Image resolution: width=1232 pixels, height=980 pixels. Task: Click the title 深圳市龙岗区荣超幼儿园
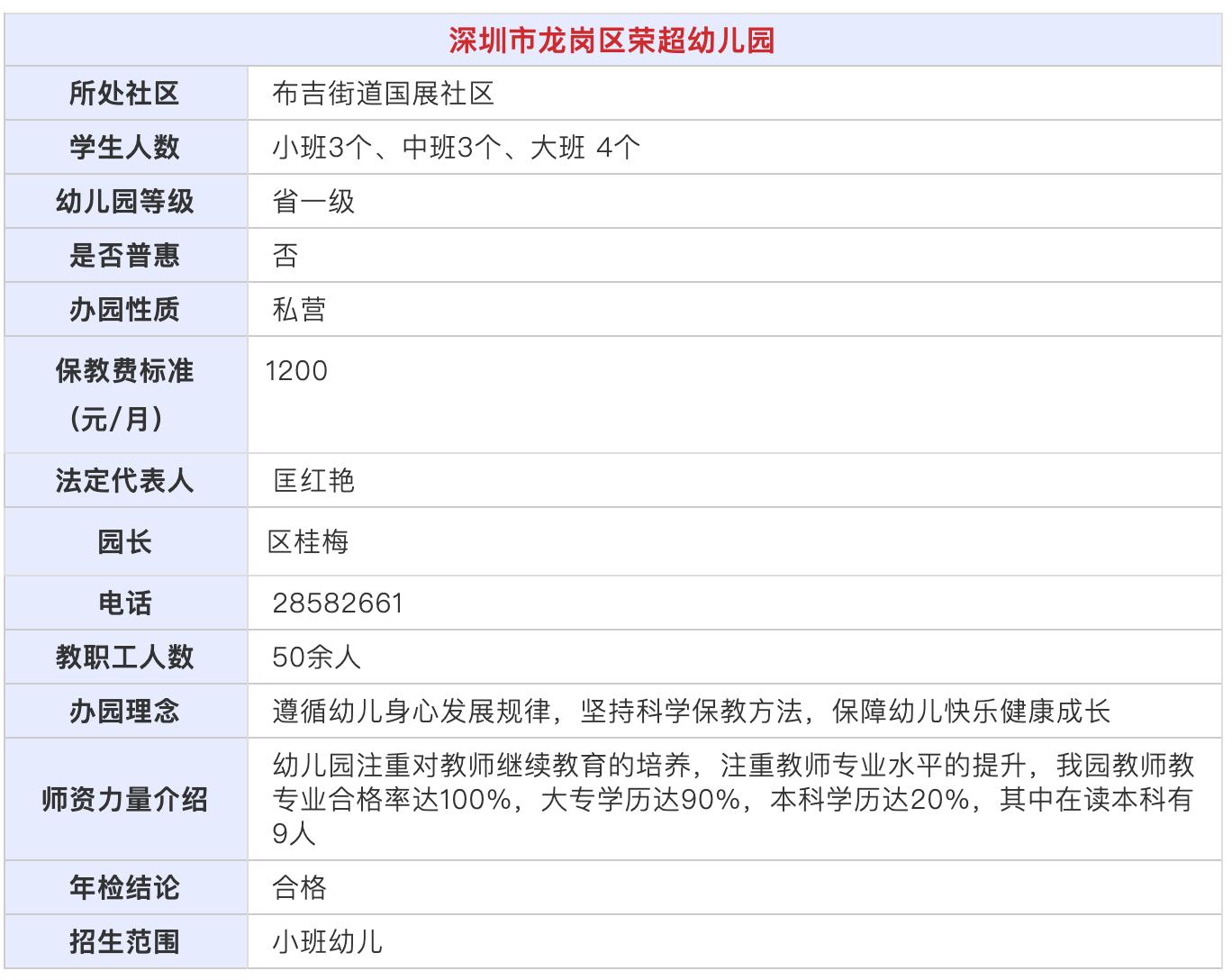click(x=615, y=40)
